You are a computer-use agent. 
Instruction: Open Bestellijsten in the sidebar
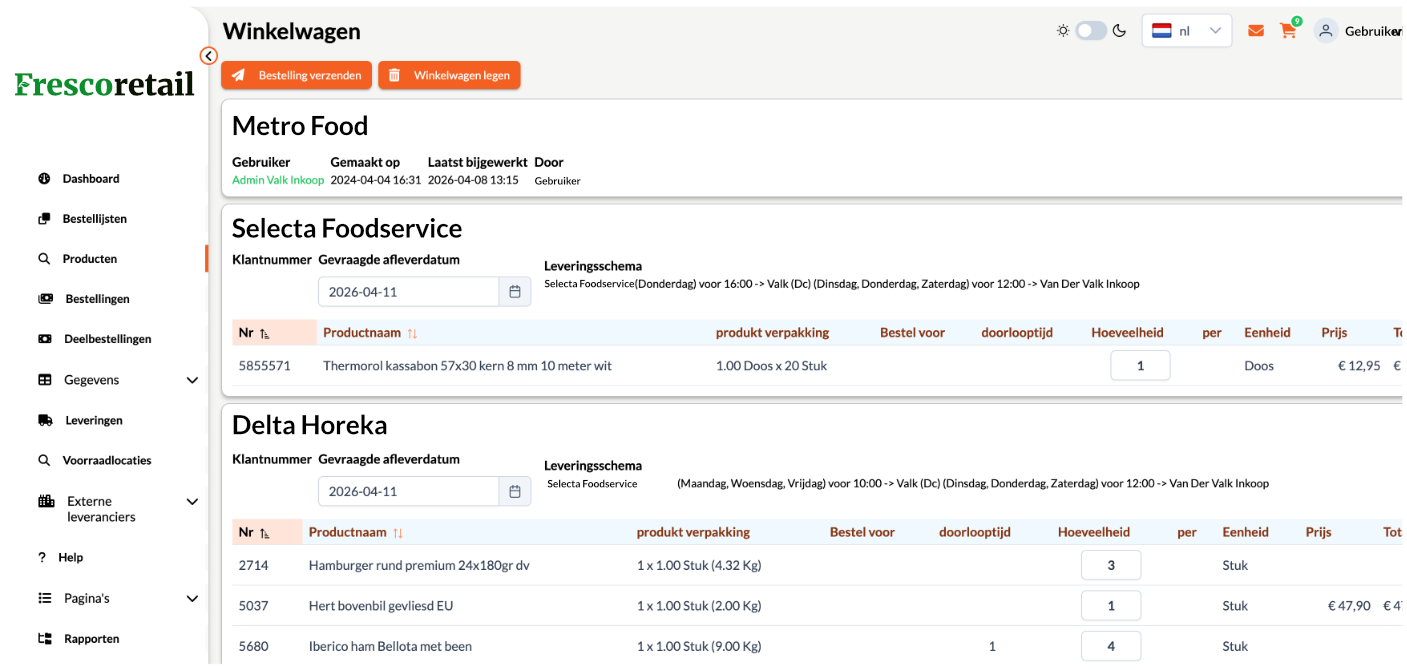tap(95, 219)
